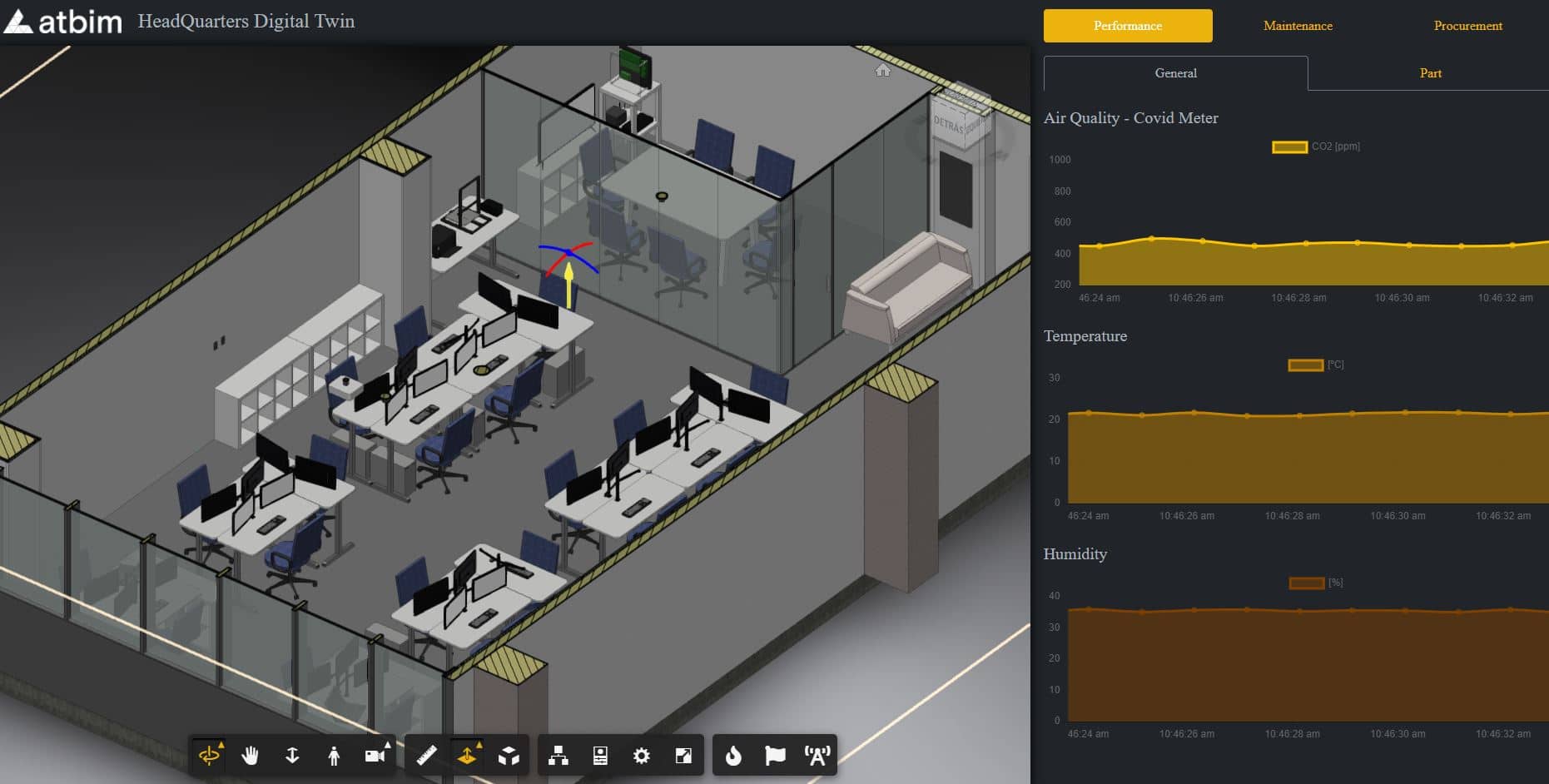This screenshot has height=784, width=1549.
Task: Toggle the sensor antenna overlay
Action: pyautogui.click(x=817, y=756)
